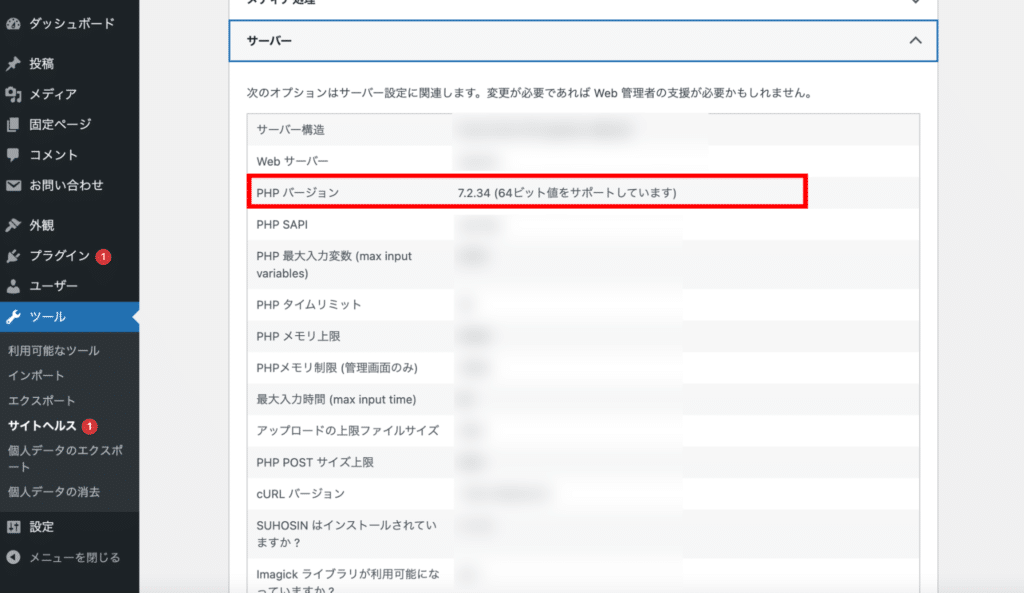1024x593 pixels.
Task: Open the メディア (Media) library icon
Action: (13, 93)
